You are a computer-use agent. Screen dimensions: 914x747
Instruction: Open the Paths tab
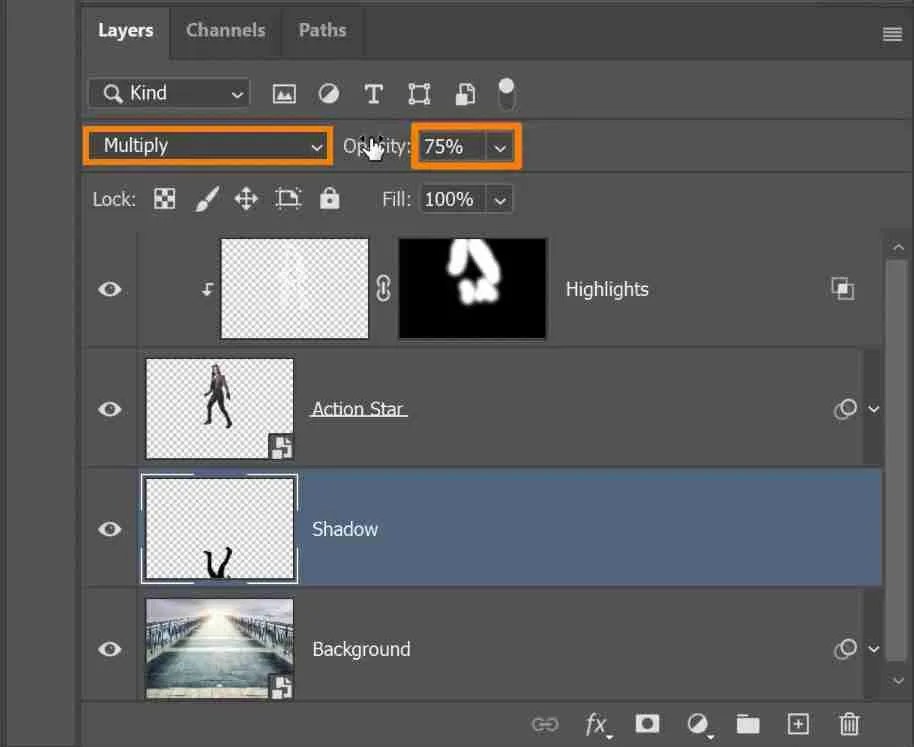[322, 31]
